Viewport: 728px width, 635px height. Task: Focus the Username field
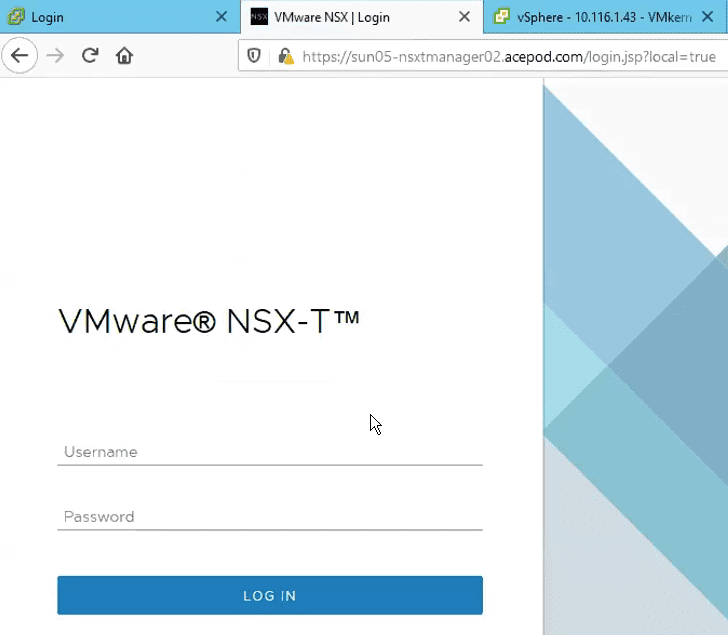[x=270, y=452]
